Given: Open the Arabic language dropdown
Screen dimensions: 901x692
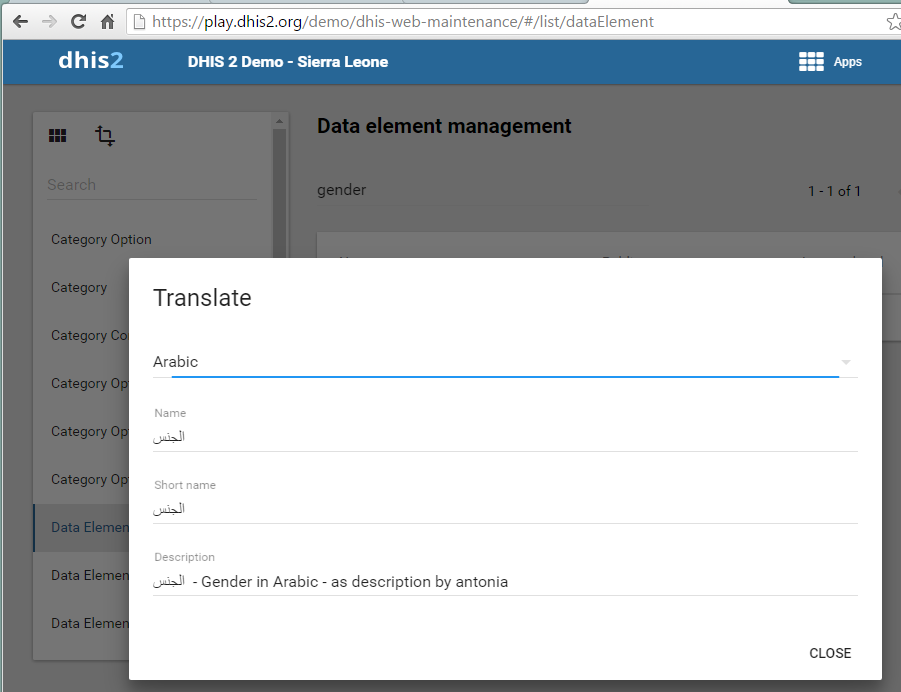Looking at the screenshot, I should [x=495, y=362].
